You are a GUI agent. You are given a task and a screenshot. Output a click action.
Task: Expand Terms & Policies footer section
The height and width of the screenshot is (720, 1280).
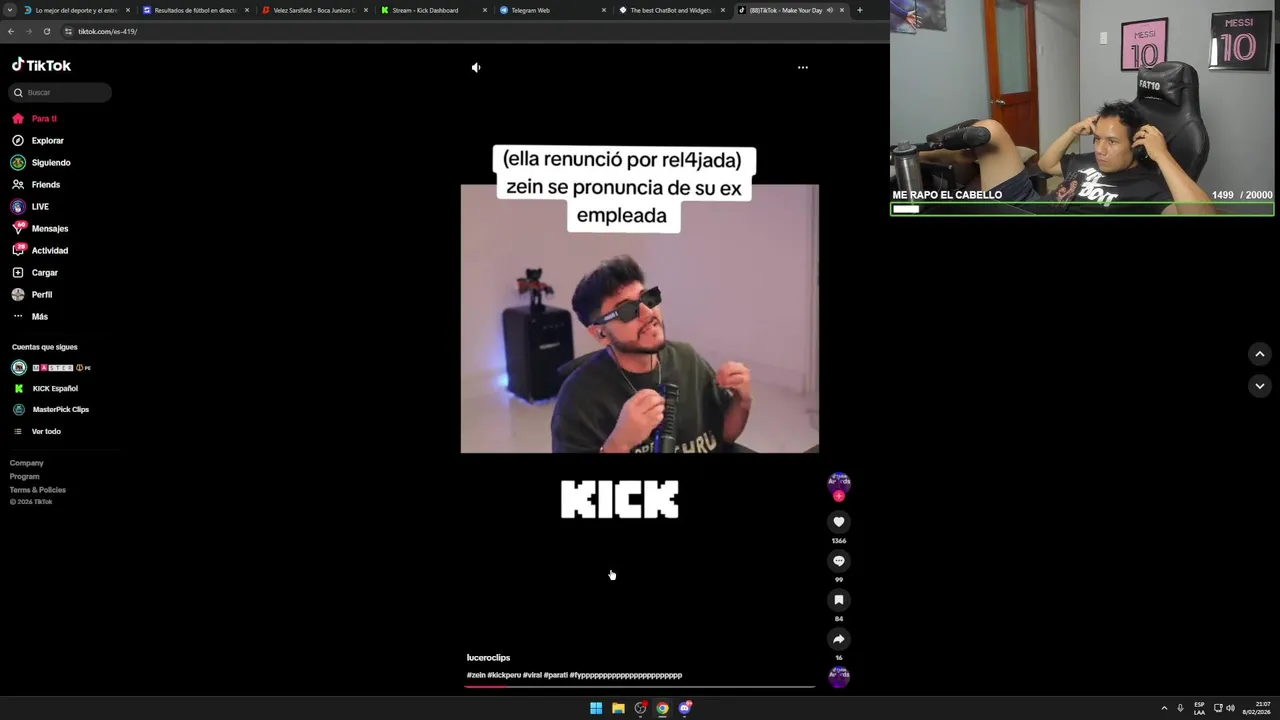click(x=38, y=490)
